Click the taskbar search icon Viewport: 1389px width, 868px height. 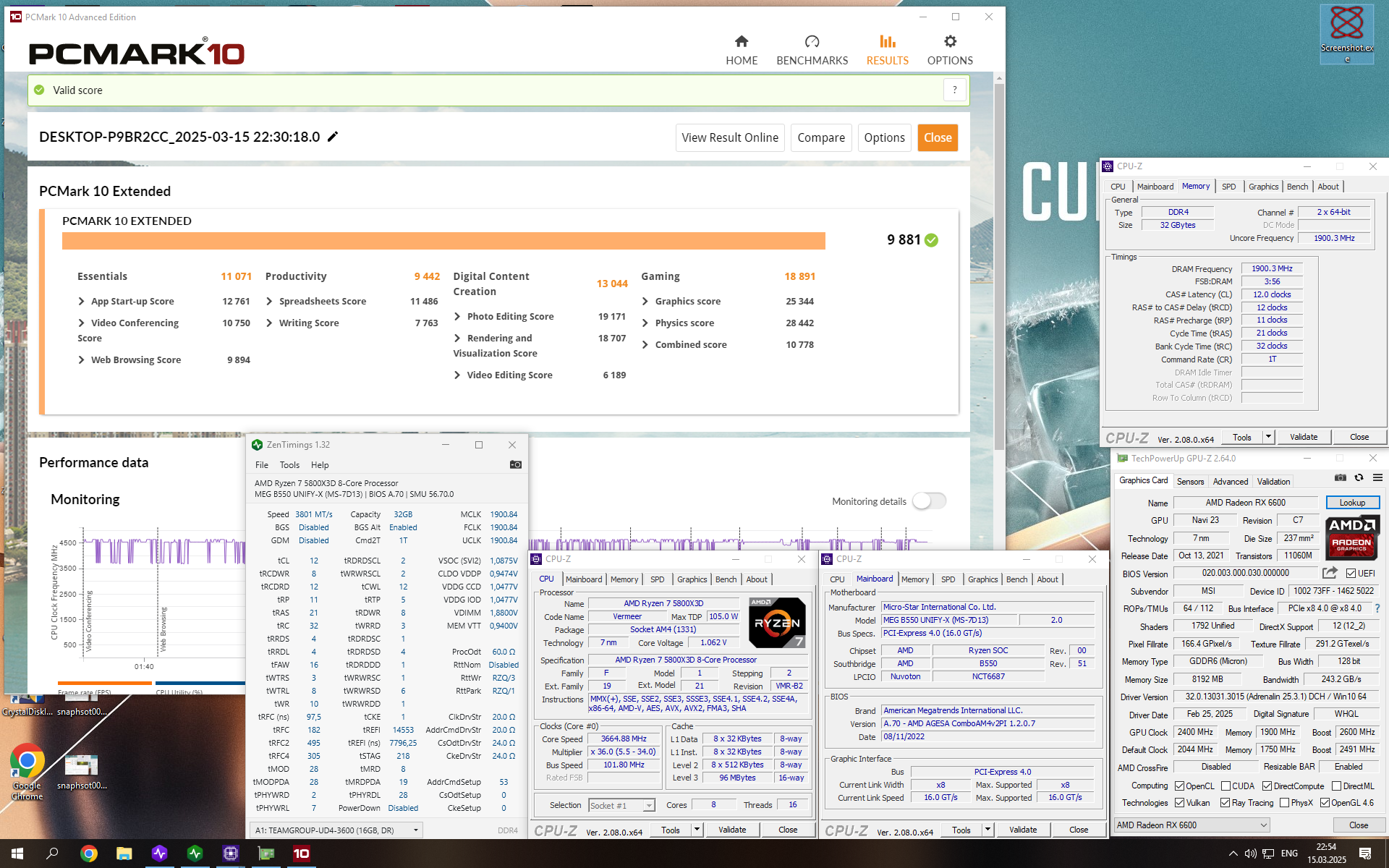(52, 854)
